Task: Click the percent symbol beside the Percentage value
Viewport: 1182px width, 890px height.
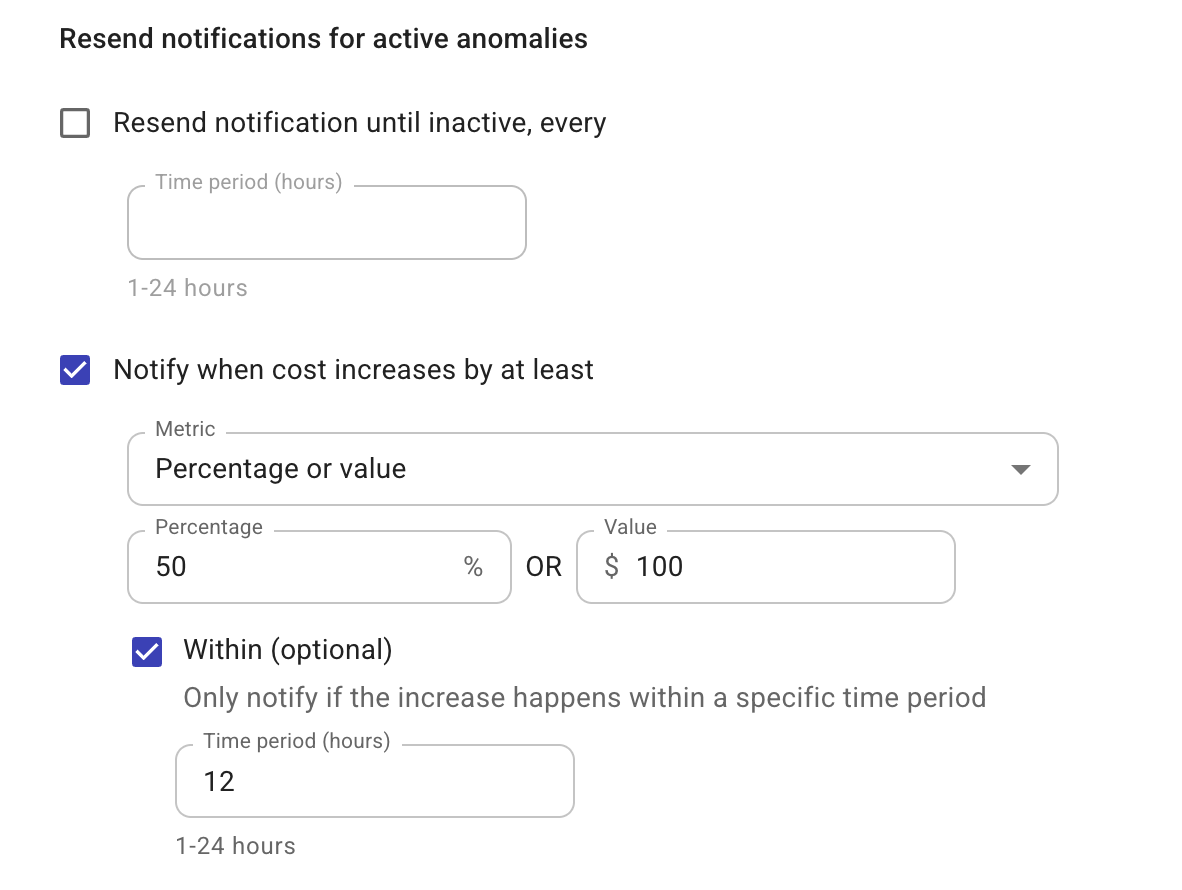Action: click(473, 567)
